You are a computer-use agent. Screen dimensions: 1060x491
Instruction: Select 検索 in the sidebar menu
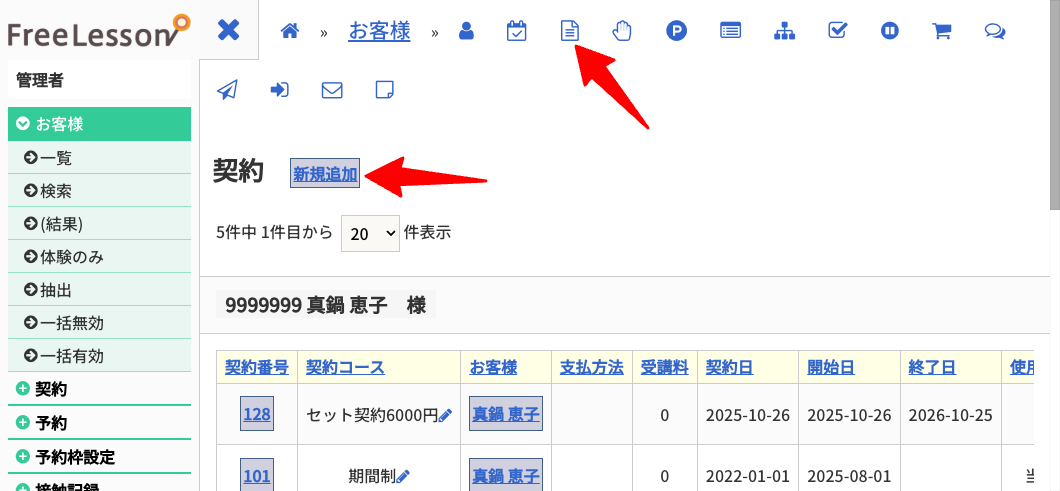point(55,190)
